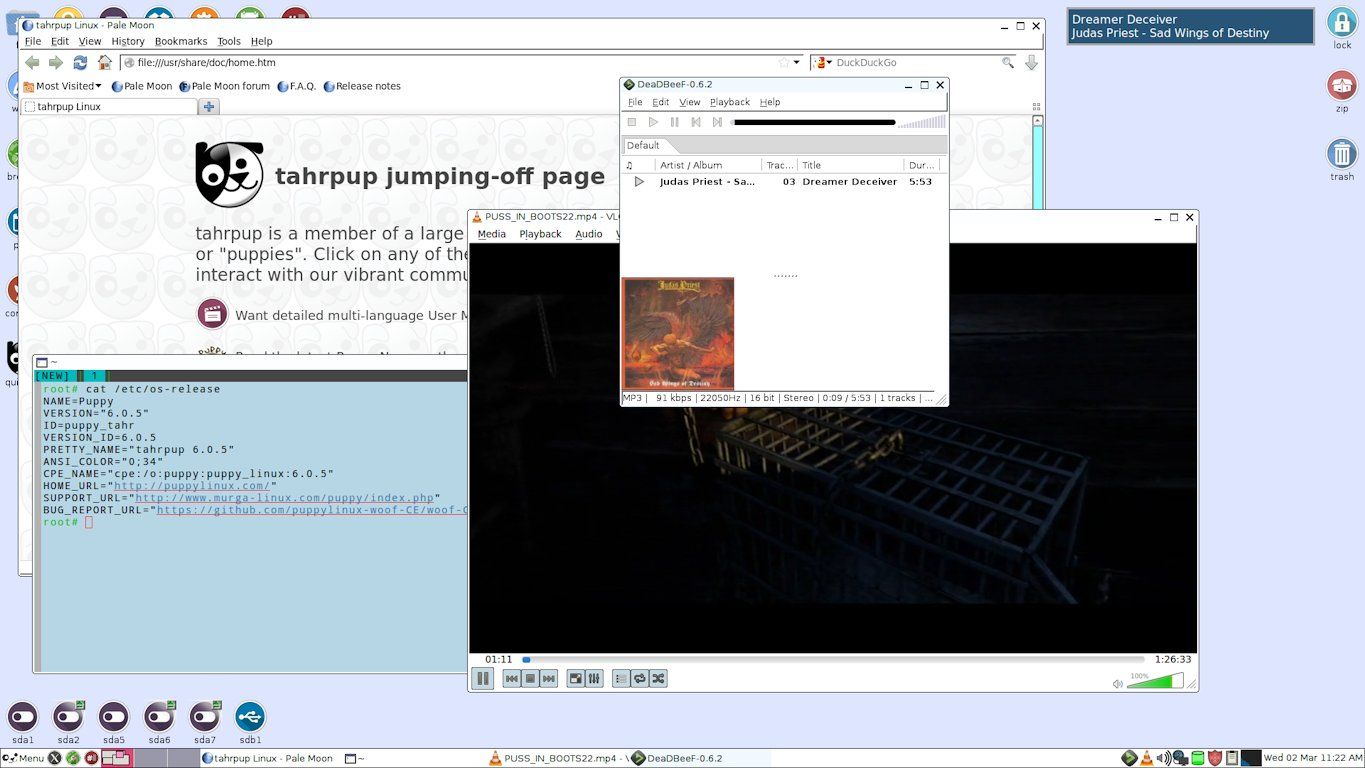The height and width of the screenshot is (768, 1365).
Task: Enable shuffle in VLC
Action: click(658, 678)
